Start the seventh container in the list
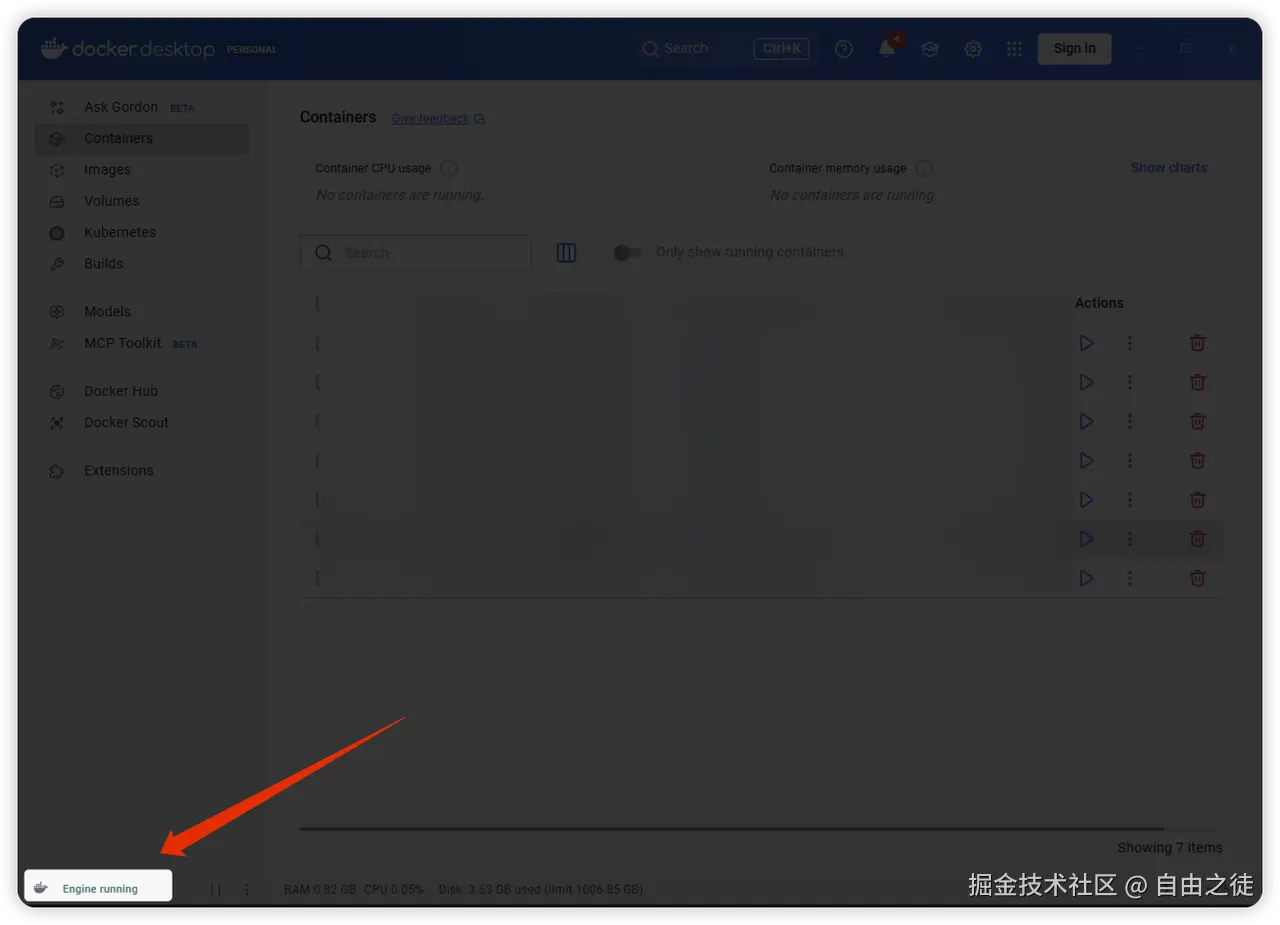Screen dimensions: 1280x925 click(x=1086, y=578)
